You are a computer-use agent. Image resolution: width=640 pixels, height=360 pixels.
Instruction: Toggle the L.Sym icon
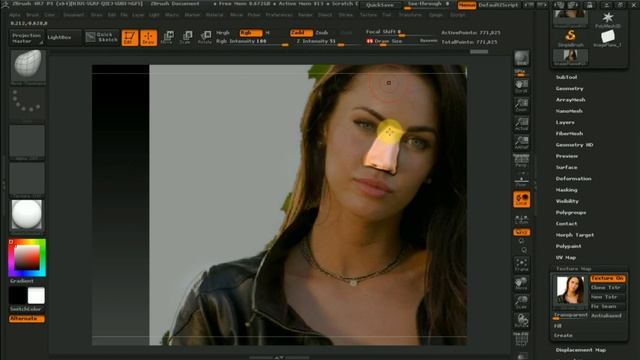(x=522, y=220)
